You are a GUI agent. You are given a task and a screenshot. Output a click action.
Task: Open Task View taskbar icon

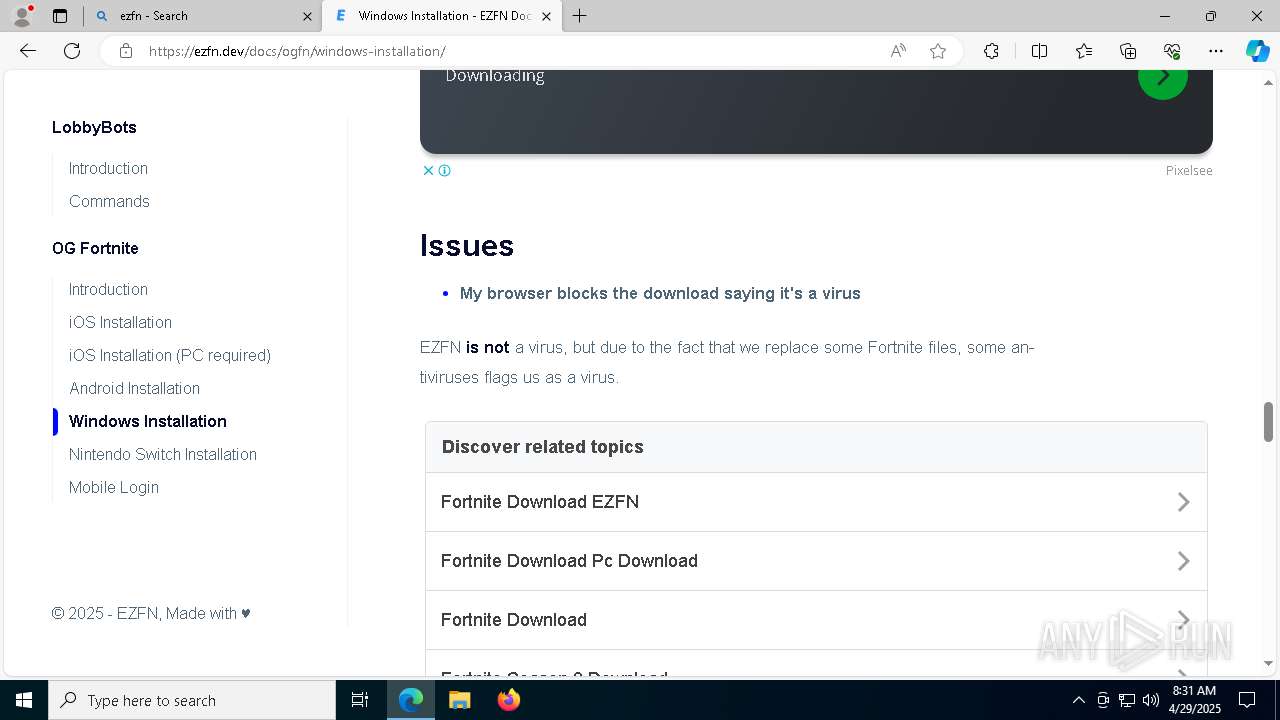(360, 700)
